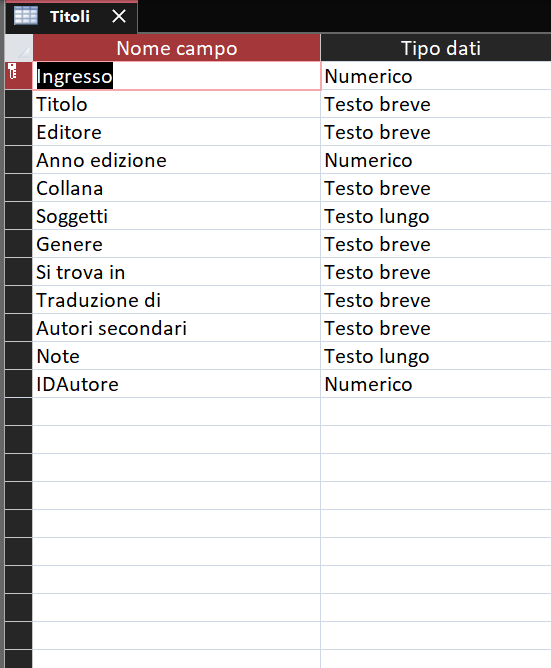Open data type cell for Soggetti

coord(436,216)
